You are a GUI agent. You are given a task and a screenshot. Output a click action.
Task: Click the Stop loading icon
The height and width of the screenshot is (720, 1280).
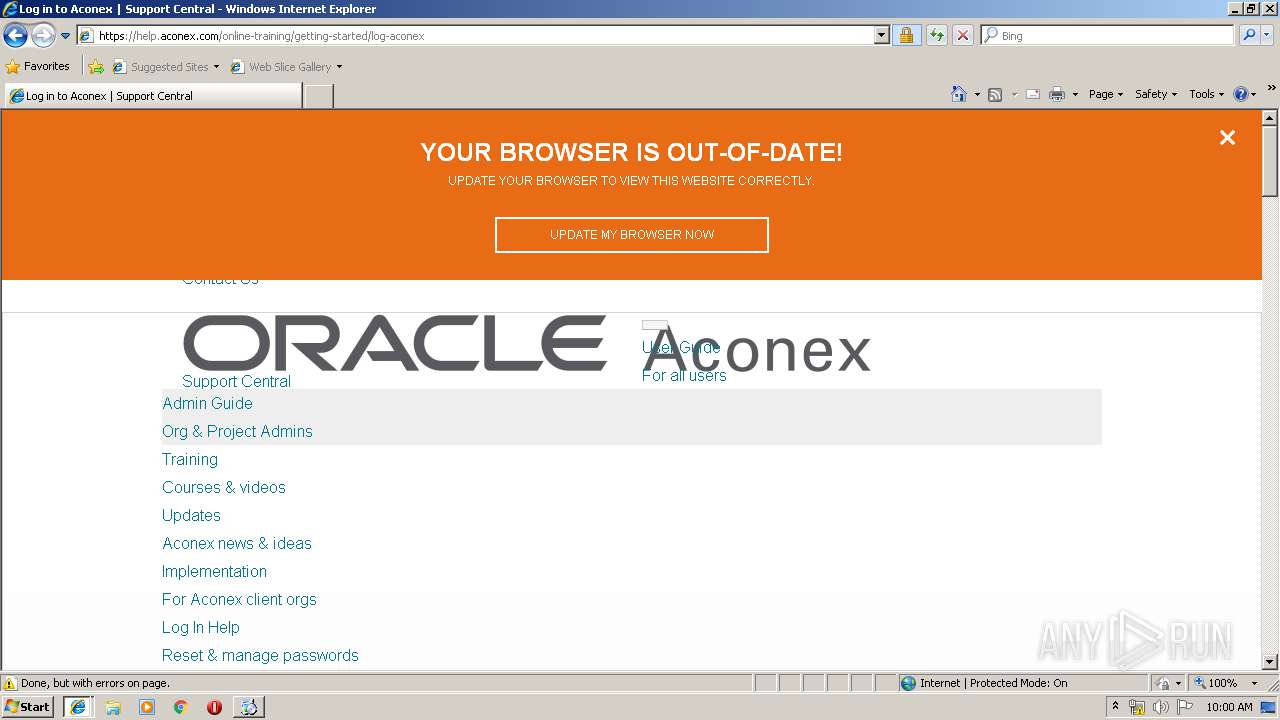962,36
